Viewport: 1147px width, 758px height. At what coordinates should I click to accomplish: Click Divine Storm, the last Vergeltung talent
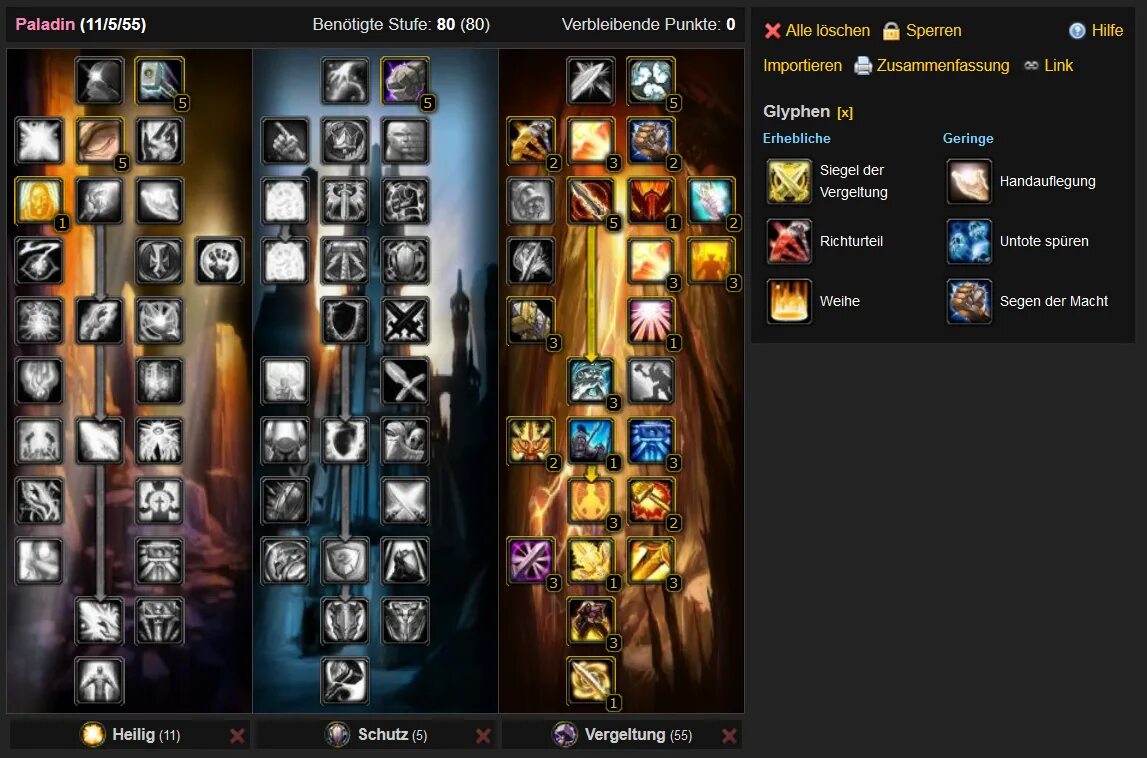[591, 680]
